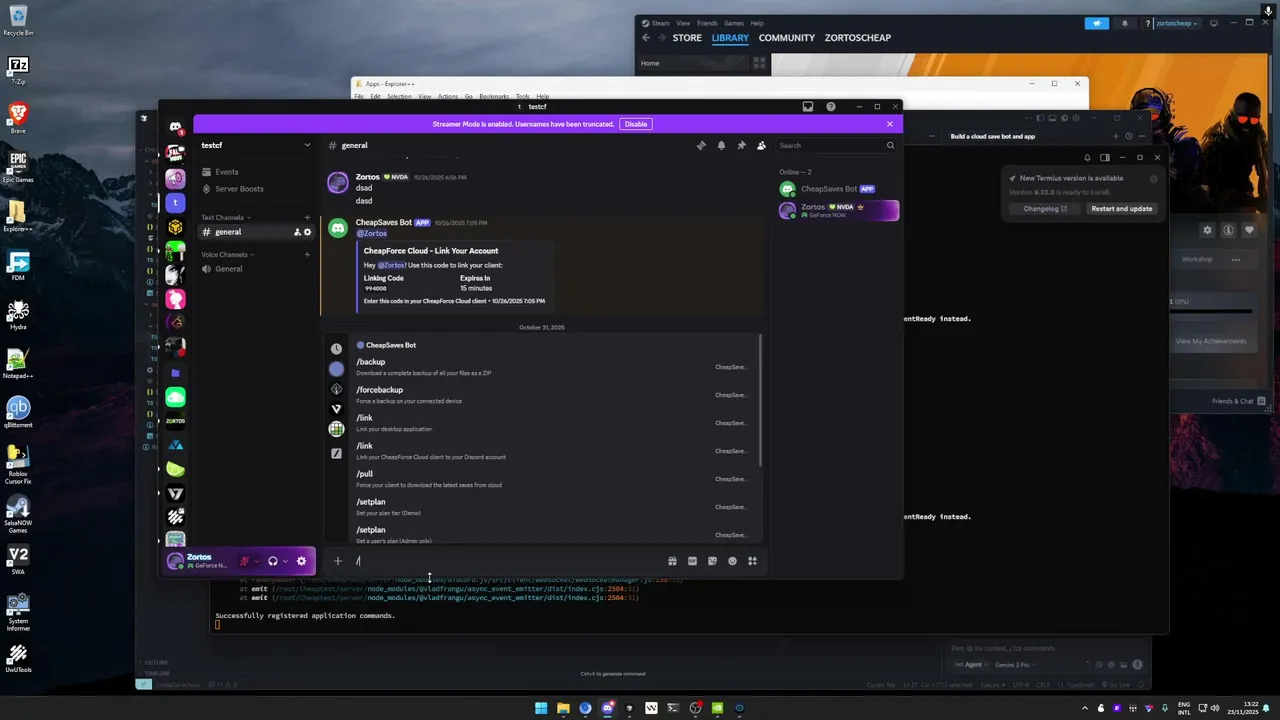Open Termius Changelog link
The height and width of the screenshot is (720, 1280).
click(x=1045, y=209)
